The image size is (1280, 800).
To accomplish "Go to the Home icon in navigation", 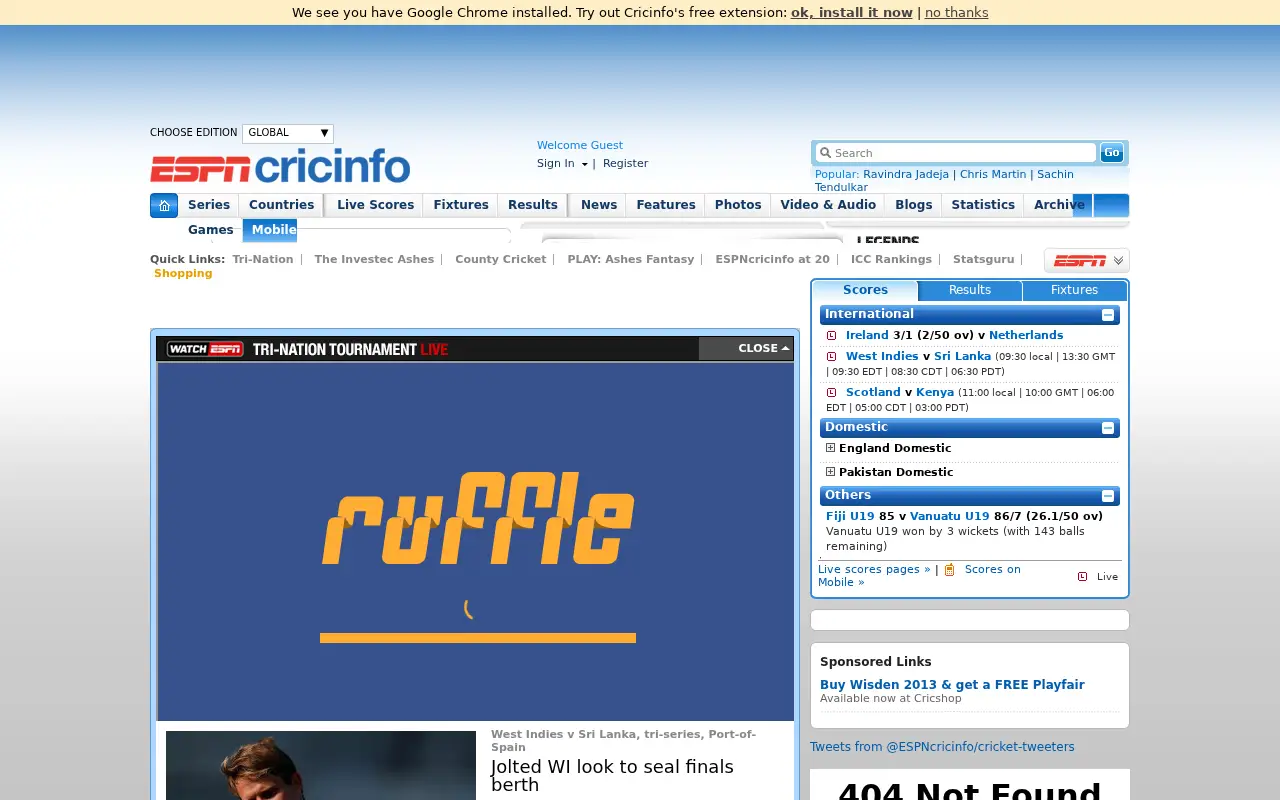I will coord(164,205).
